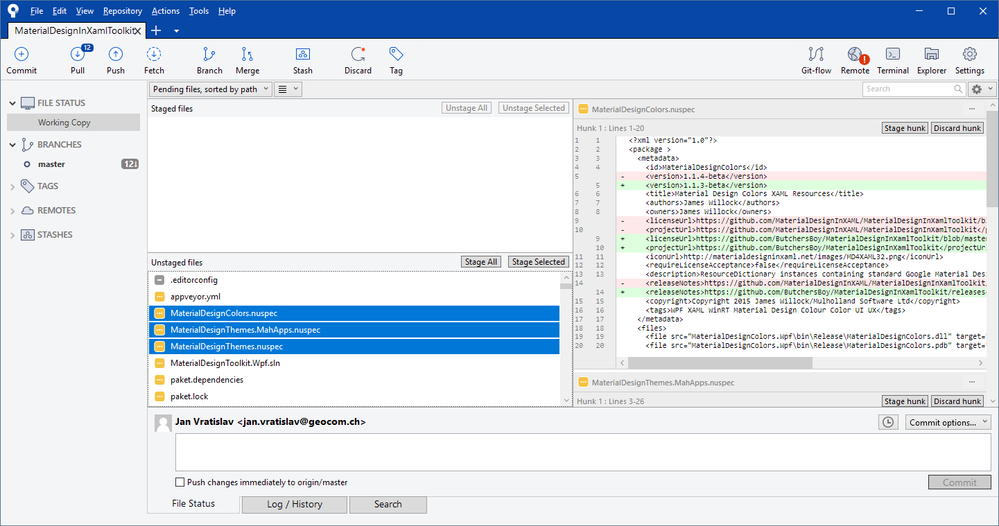Click the Fetch toolbar icon
Viewport: 999px width, 526px height.
pyautogui.click(x=154, y=60)
